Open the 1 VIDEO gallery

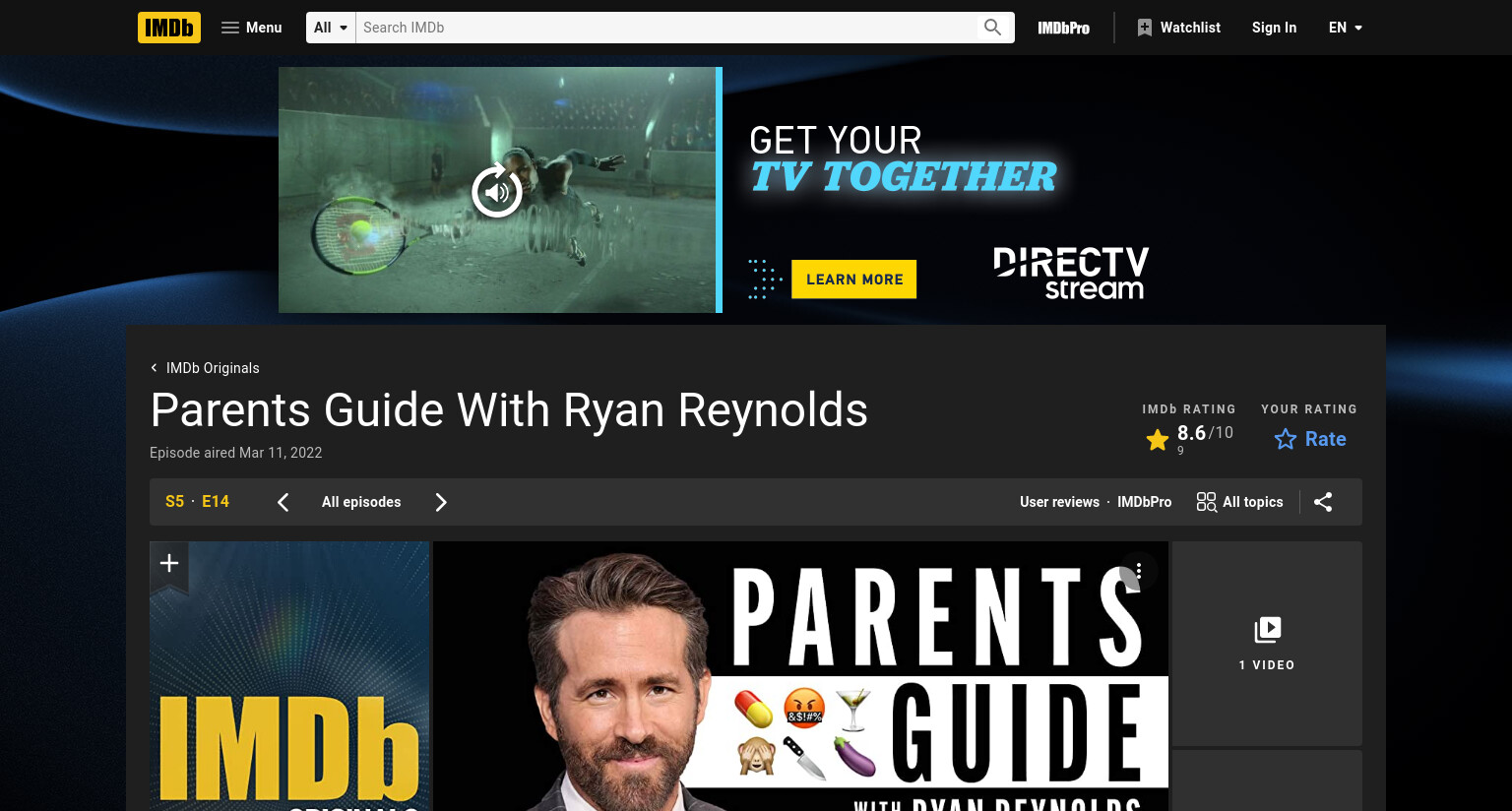(1267, 643)
